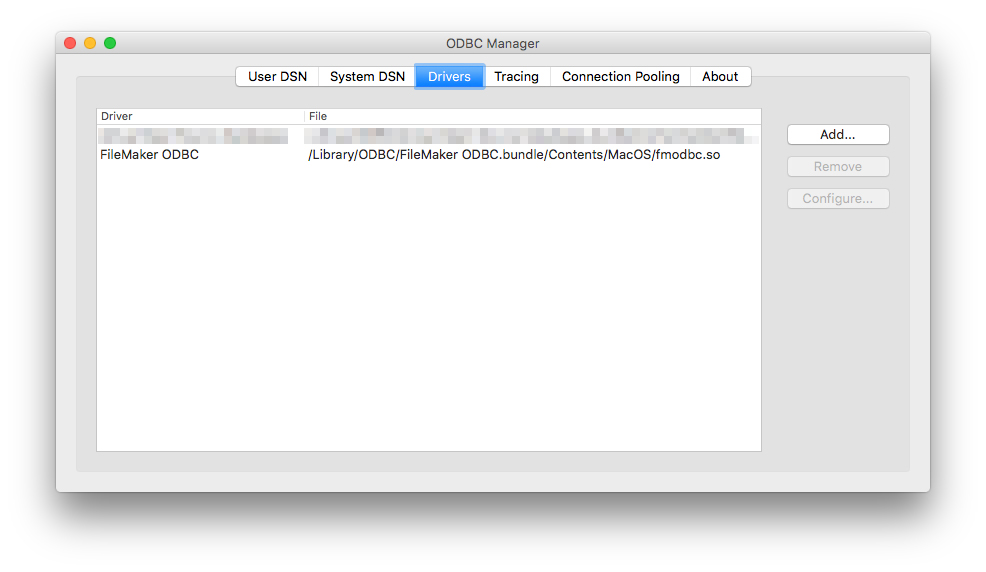Select the FileMaker ODBC driver row

coord(150,155)
